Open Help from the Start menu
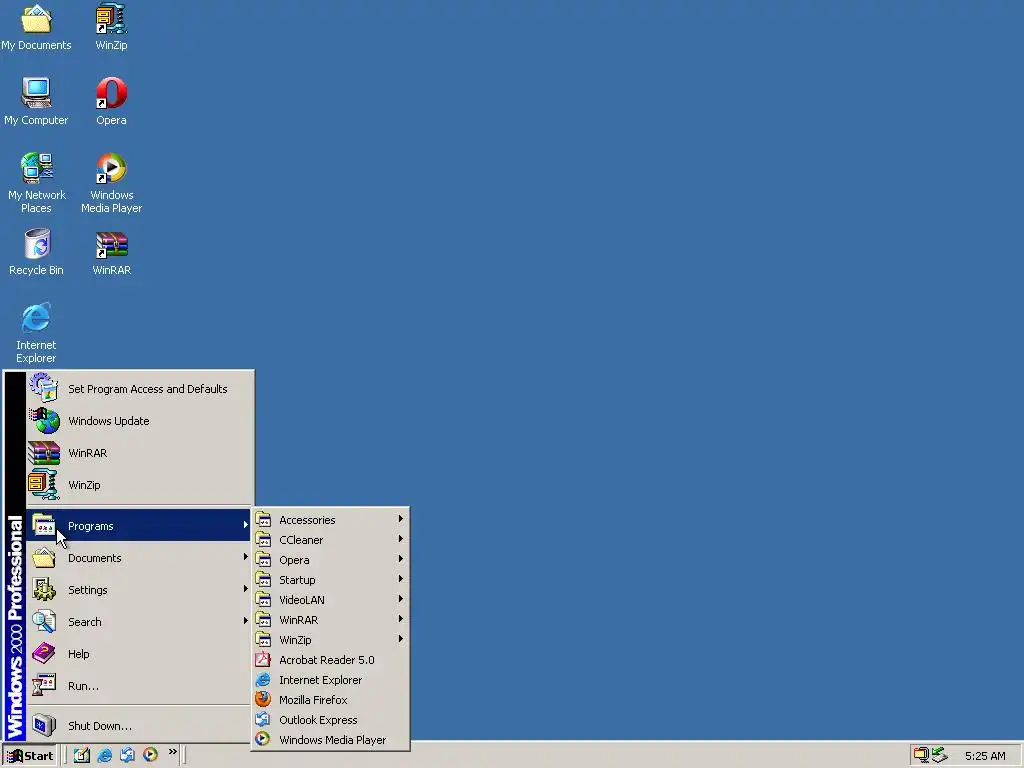The height and width of the screenshot is (768, 1024). (x=138, y=654)
